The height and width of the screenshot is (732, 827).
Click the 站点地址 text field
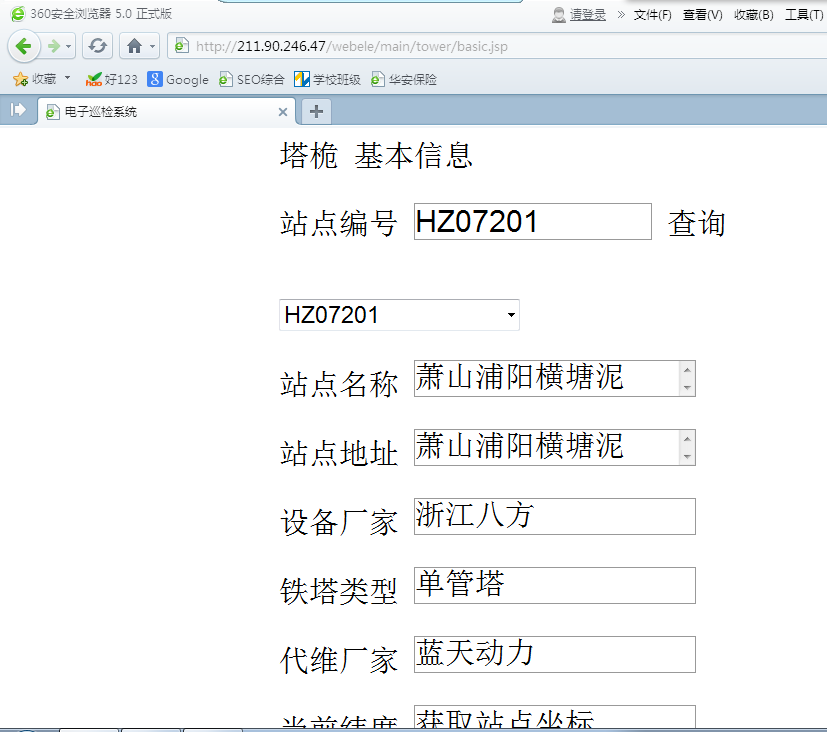555,447
